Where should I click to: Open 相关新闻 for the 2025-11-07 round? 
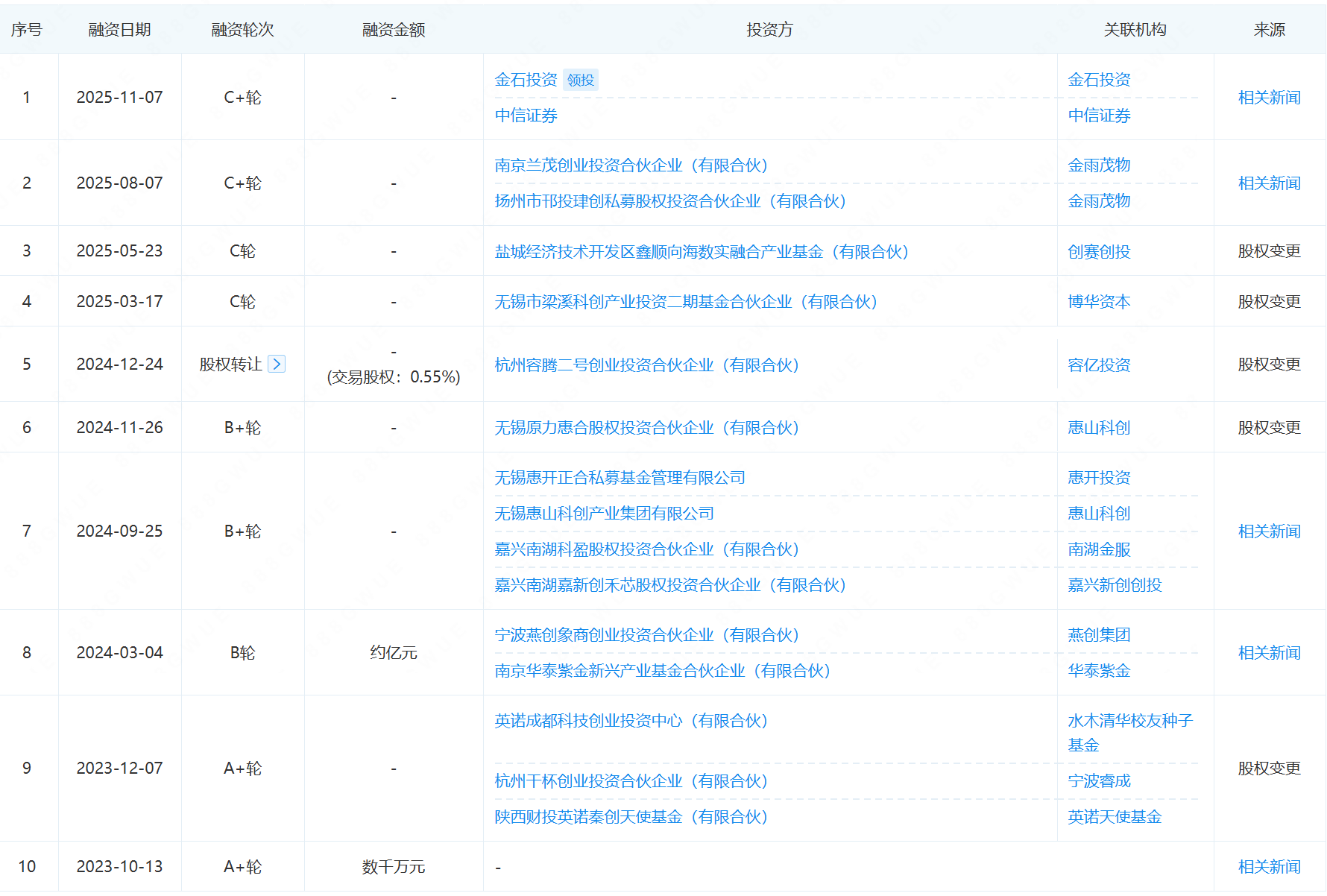click(x=1269, y=98)
